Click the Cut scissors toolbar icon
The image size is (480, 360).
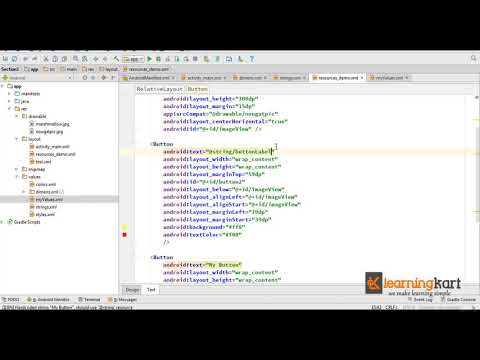46,59
